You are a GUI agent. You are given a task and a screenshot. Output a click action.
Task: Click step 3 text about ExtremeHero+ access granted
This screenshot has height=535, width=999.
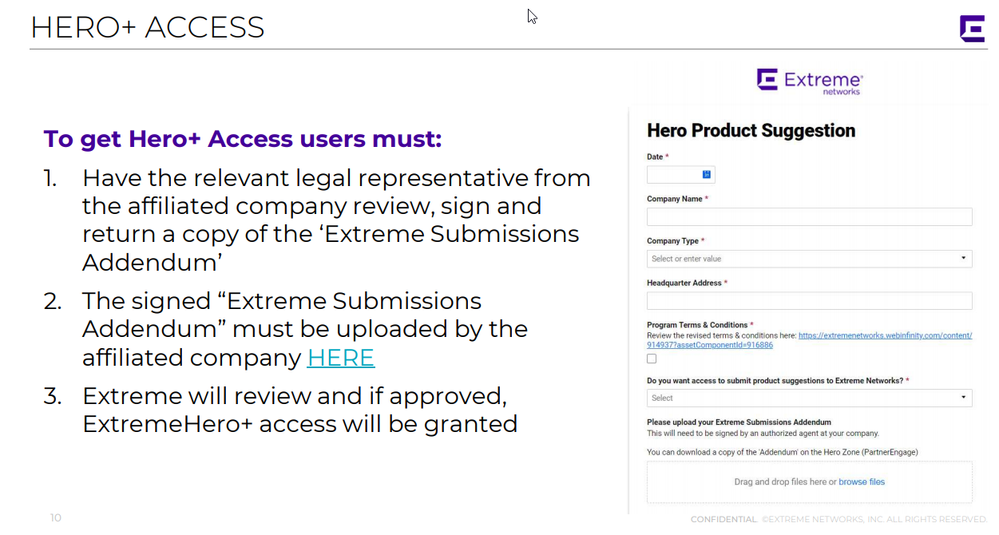coord(299,410)
